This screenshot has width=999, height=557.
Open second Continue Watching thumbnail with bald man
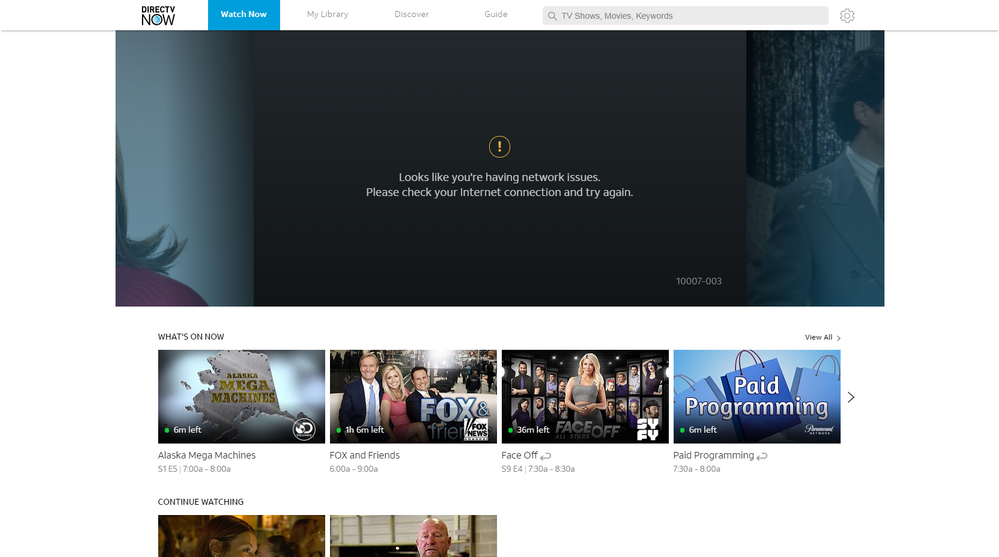pos(413,536)
